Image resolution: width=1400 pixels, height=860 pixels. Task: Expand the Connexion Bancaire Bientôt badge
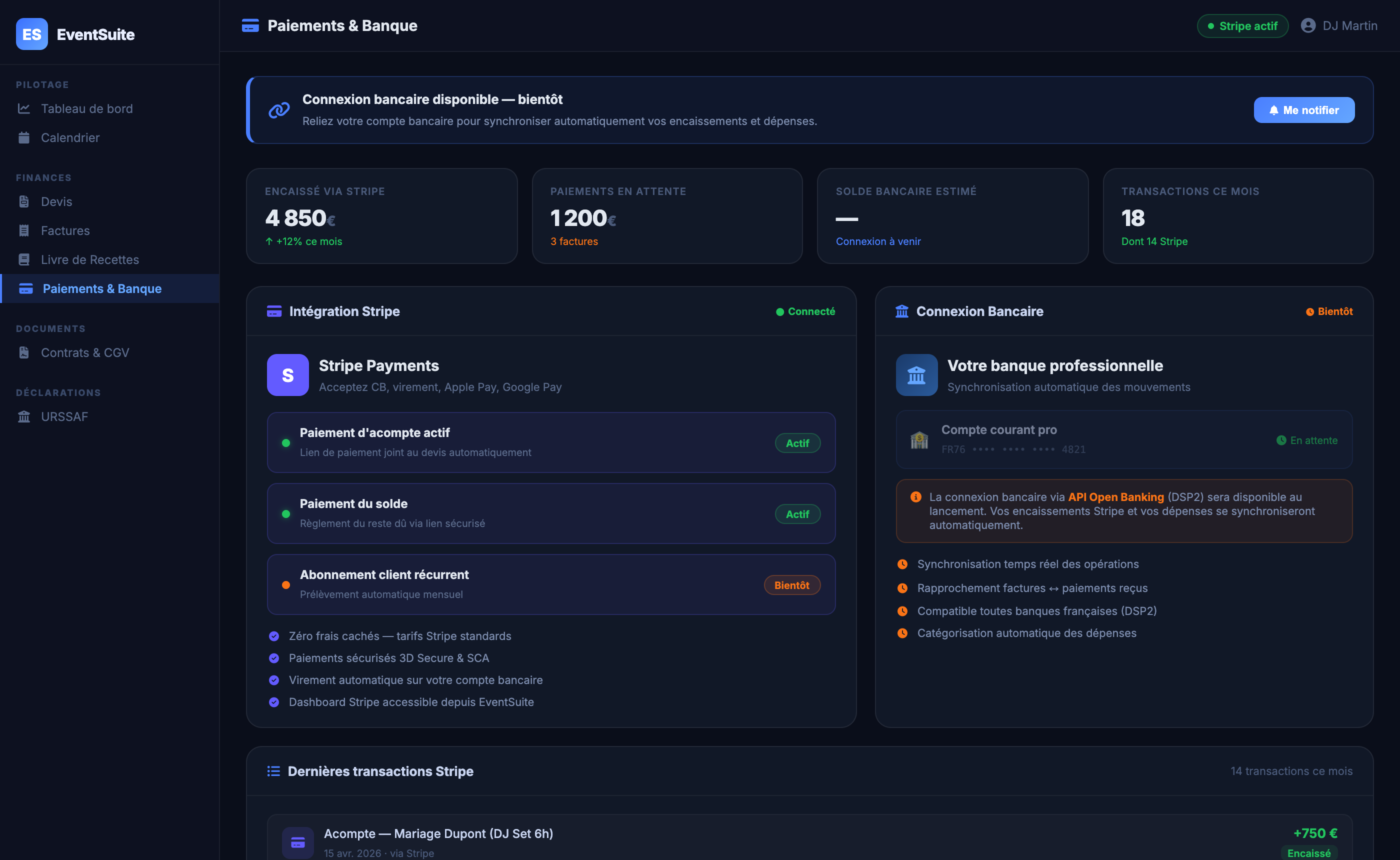click(x=1329, y=311)
